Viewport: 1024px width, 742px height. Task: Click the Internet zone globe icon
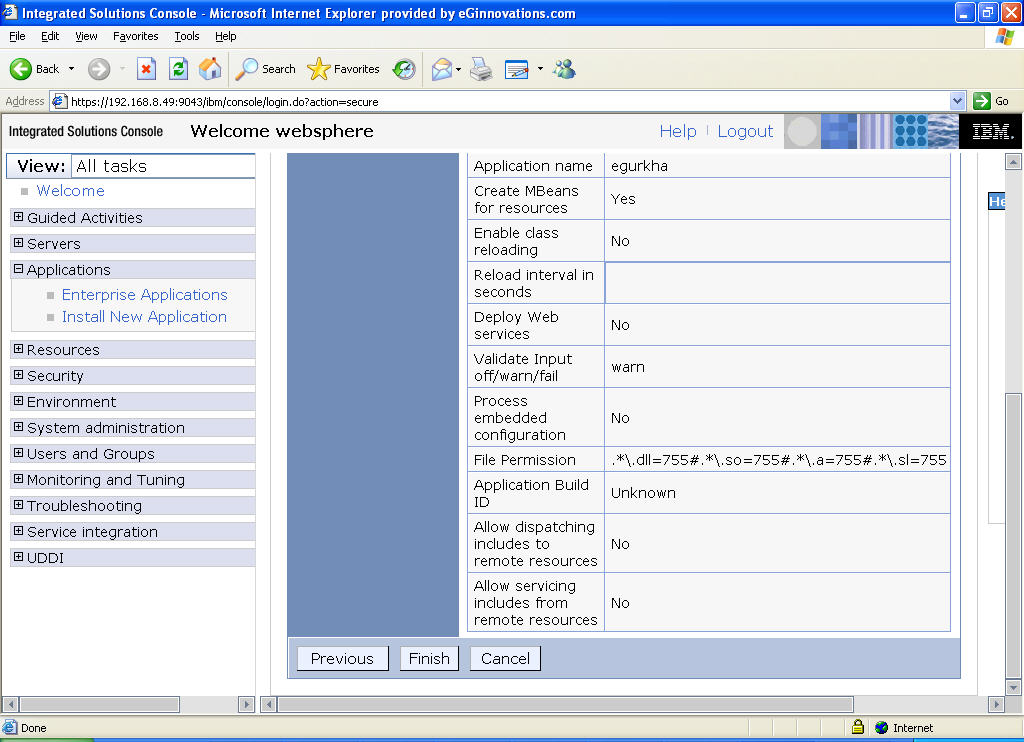(x=882, y=727)
